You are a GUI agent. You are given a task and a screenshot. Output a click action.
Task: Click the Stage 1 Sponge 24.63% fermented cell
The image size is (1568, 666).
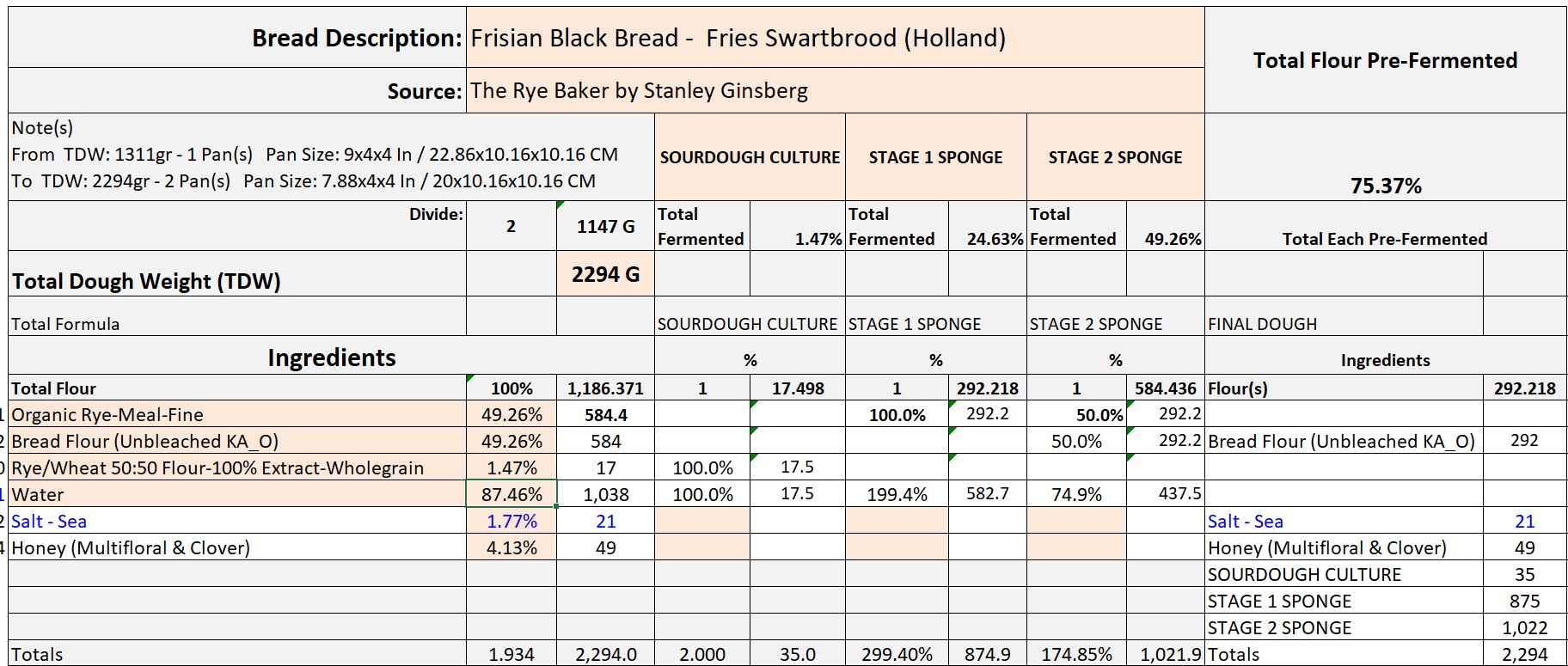(x=988, y=239)
